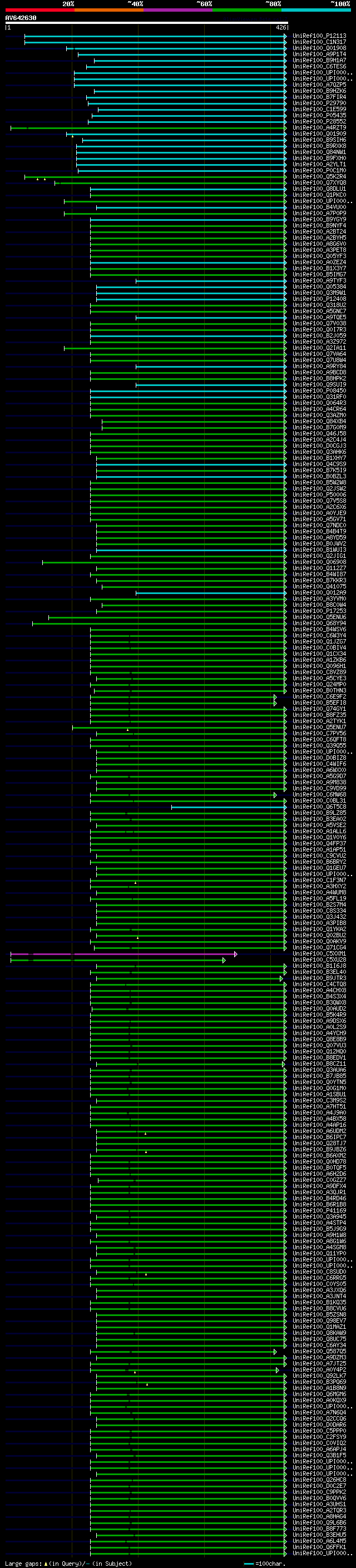Select hit label UniRef100_P12113

coord(319,36)
